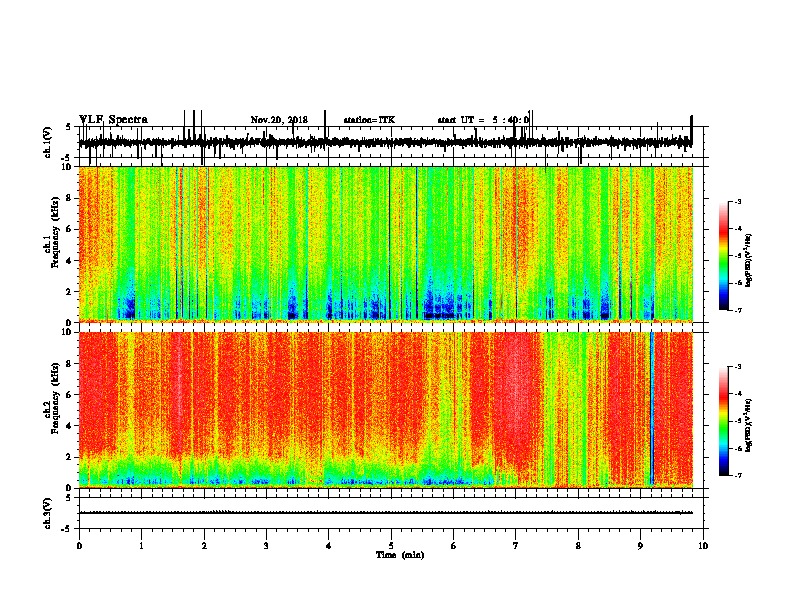Screen dimensions: 792x612
Task: Click the ch.2 spectrogram color scale bar
Action: [x=723, y=421]
